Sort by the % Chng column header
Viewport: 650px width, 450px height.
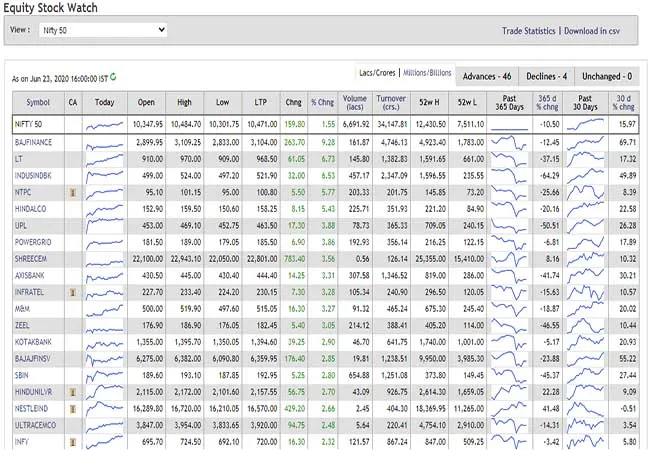tap(322, 102)
